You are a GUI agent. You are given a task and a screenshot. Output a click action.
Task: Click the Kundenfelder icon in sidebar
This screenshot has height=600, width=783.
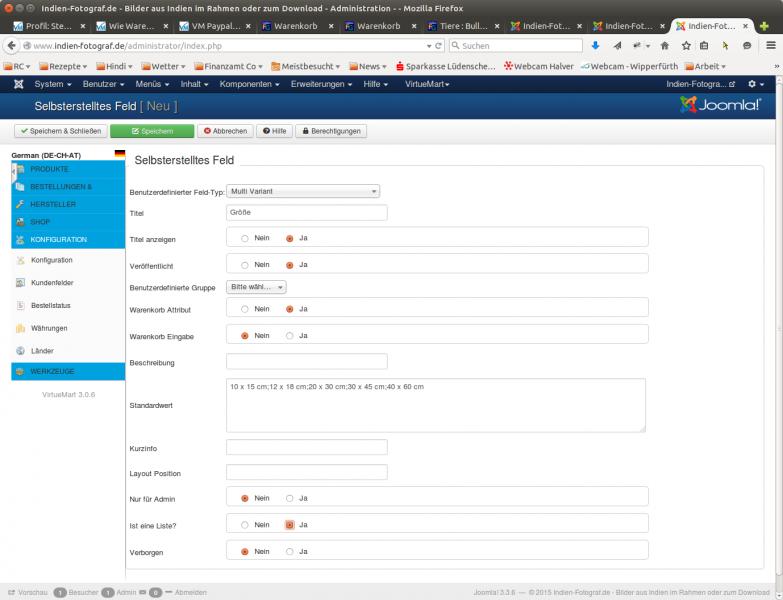pos(20,283)
